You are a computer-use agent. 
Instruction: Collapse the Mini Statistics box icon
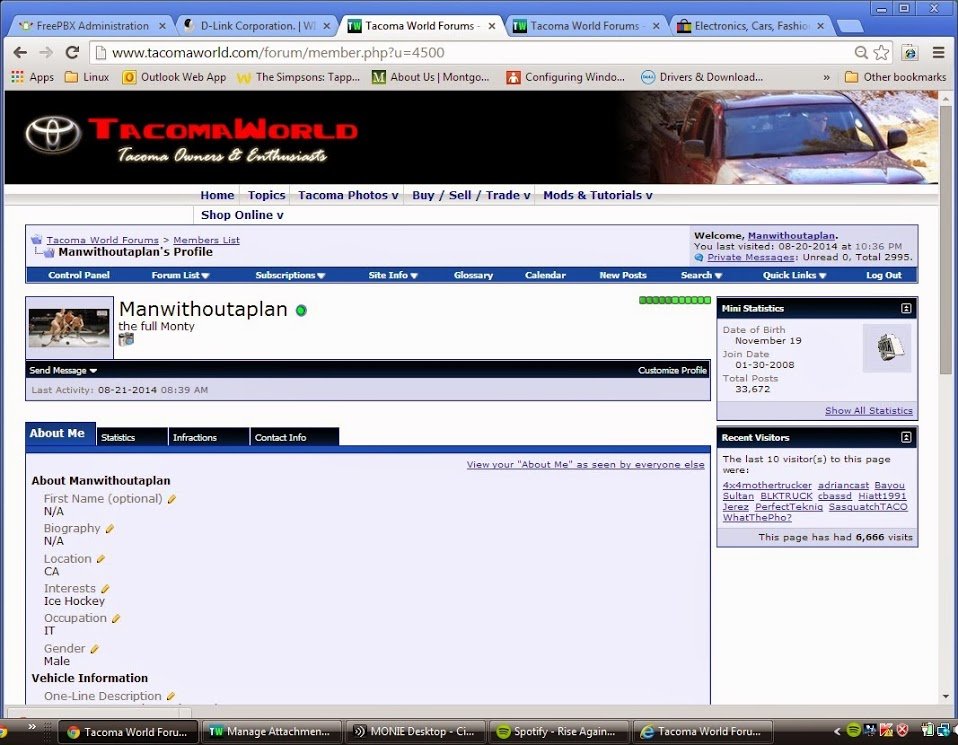pyautogui.click(x=906, y=309)
